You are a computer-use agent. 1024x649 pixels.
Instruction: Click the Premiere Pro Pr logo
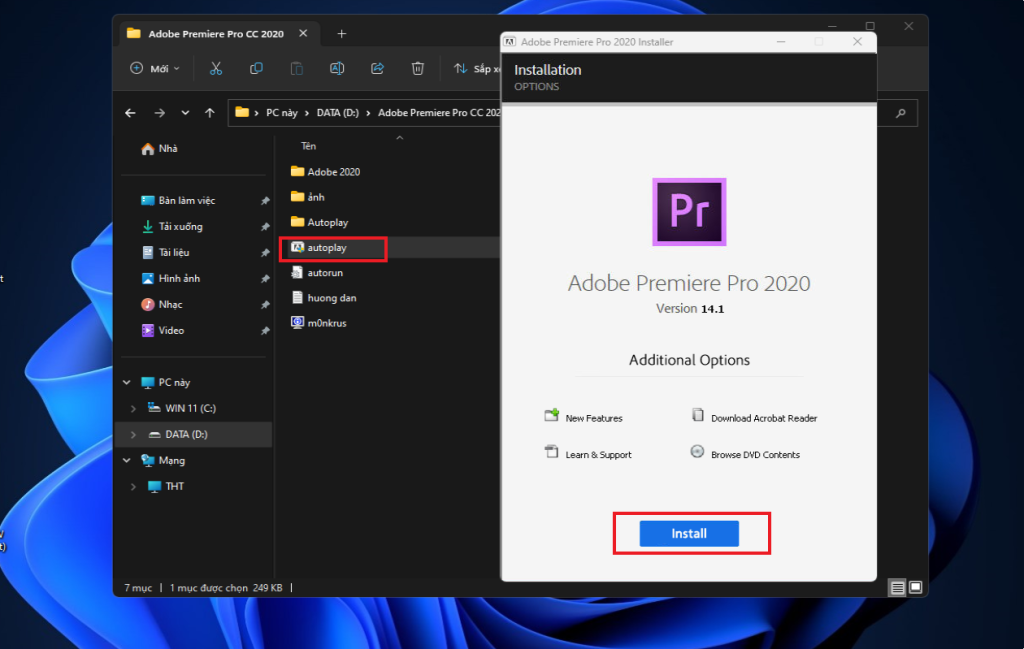[x=689, y=212]
